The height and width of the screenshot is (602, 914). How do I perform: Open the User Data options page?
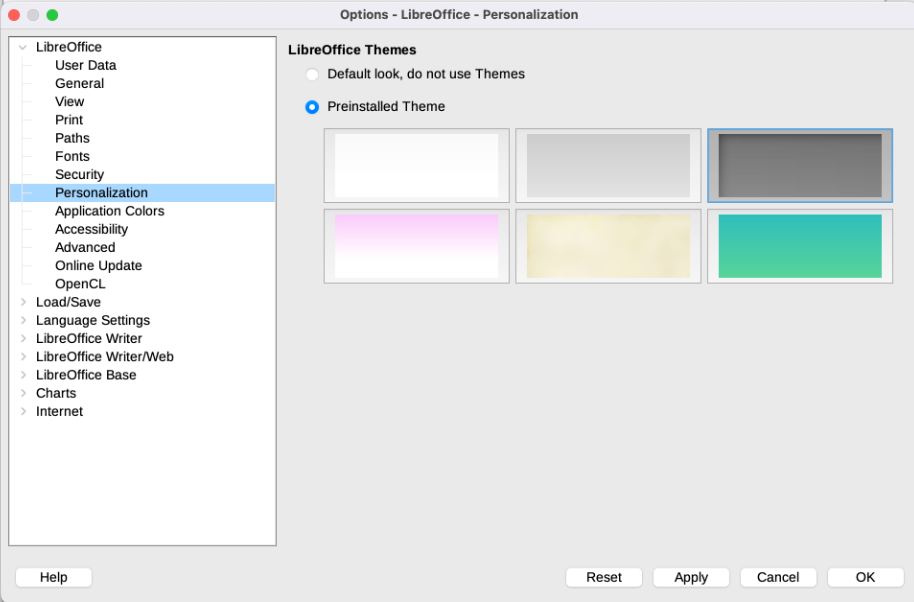(86, 65)
